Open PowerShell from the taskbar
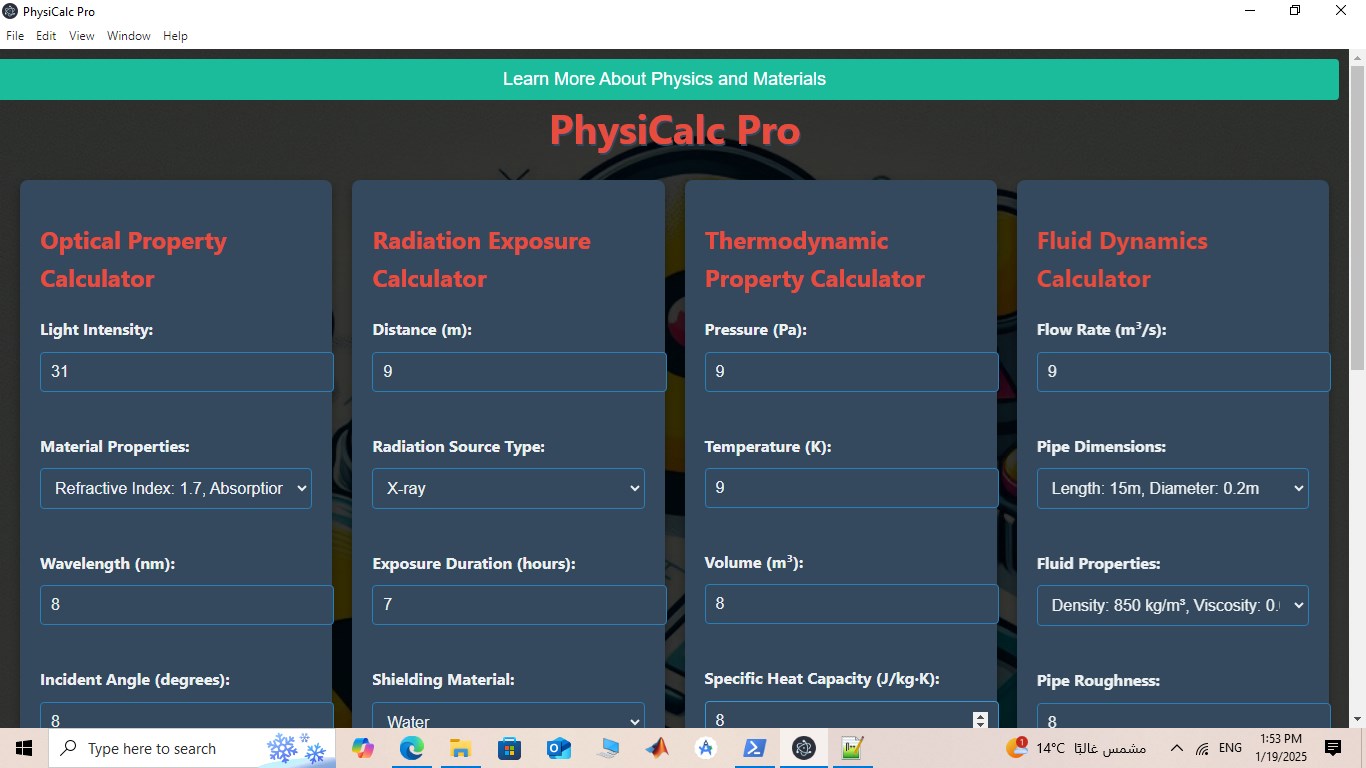1366x768 pixels. click(x=755, y=748)
